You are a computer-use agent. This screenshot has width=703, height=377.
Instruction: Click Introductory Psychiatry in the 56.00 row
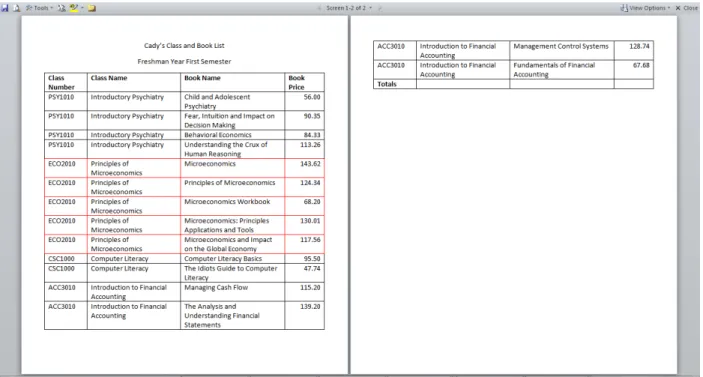127,97
